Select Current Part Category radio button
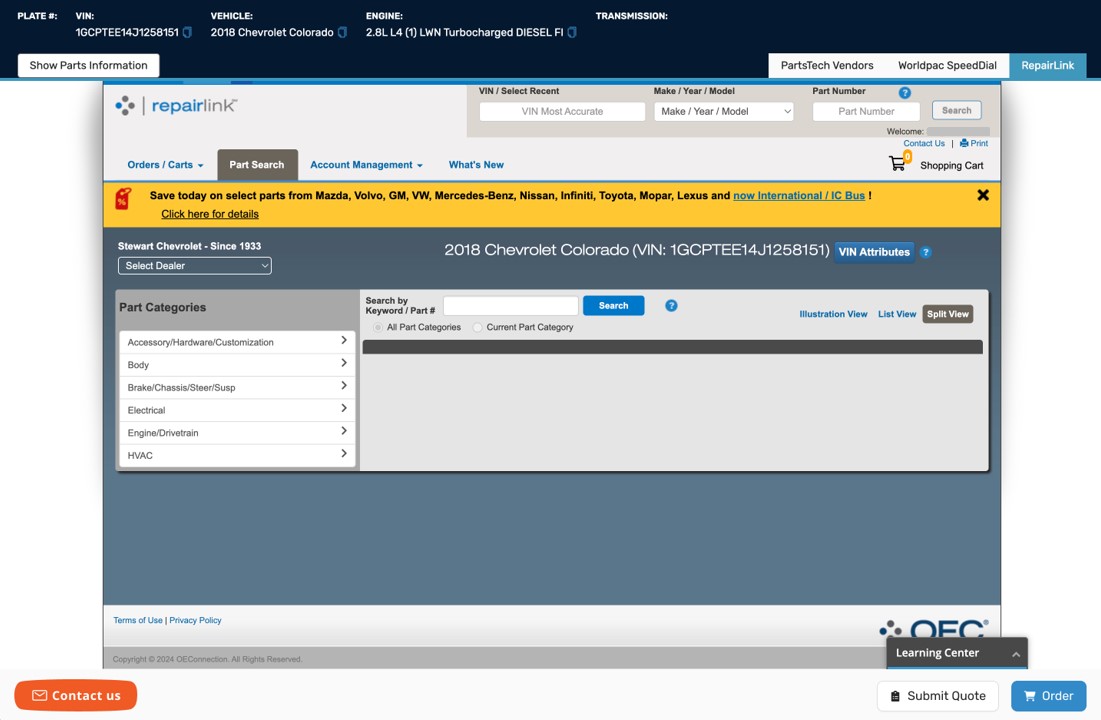The image size is (1101, 720). pyautogui.click(x=477, y=327)
